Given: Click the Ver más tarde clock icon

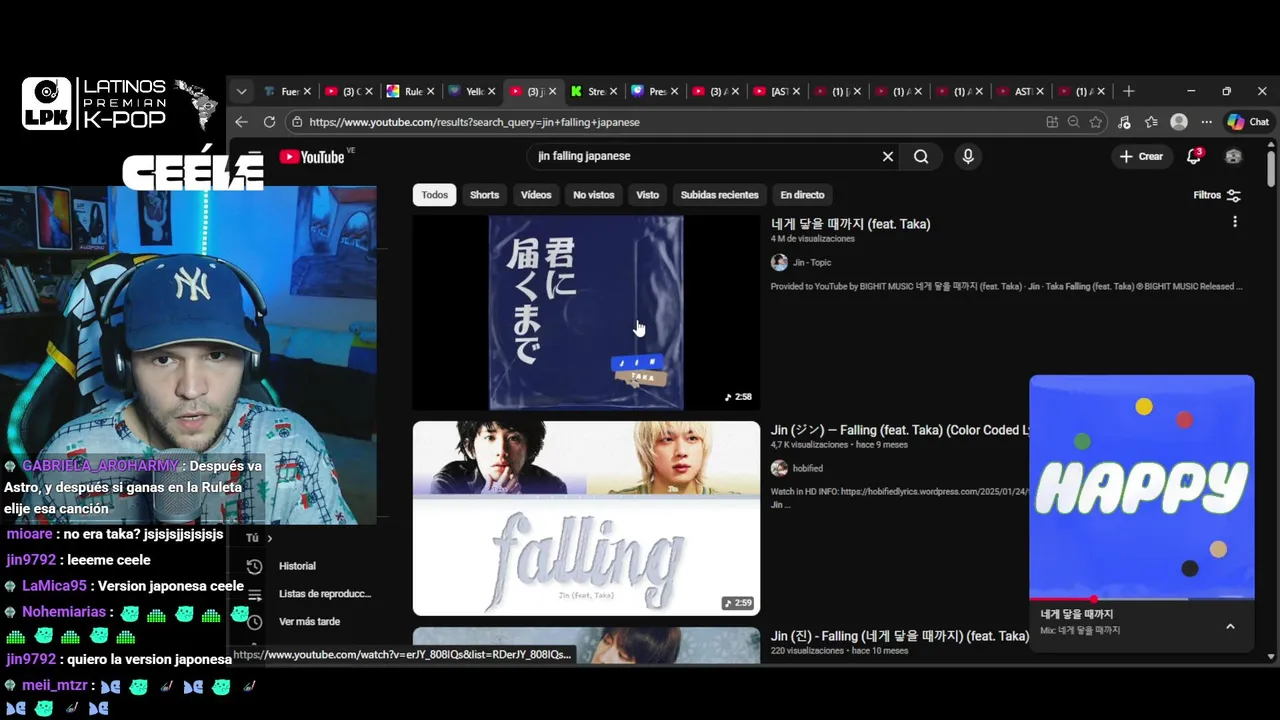Looking at the screenshot, I should [254, 622].
